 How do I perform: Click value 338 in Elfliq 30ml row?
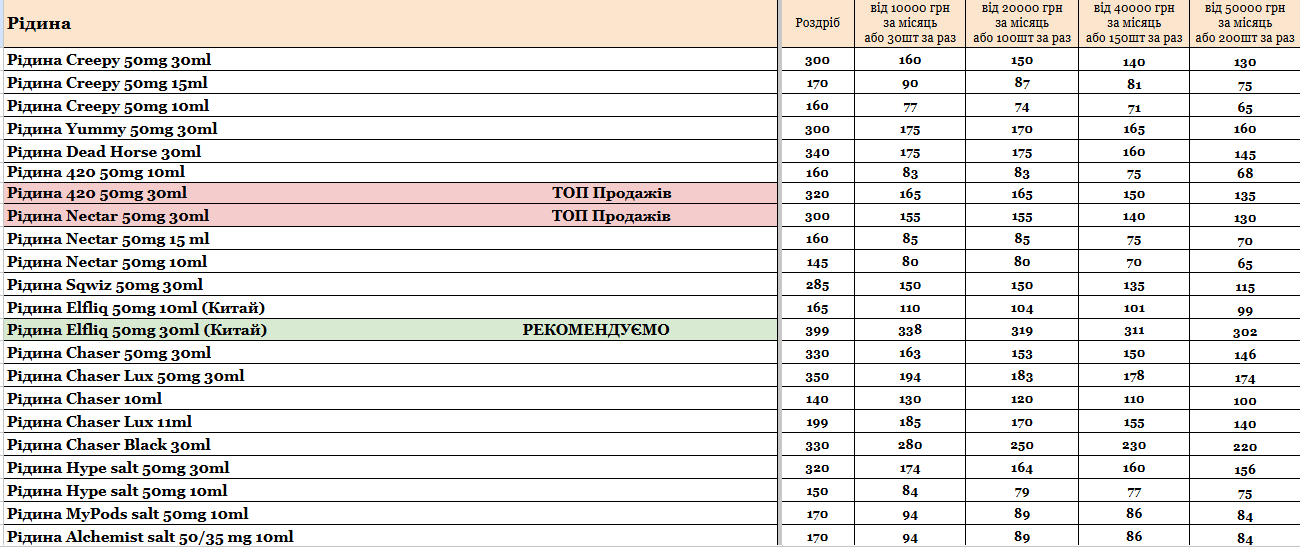(910, 331)
